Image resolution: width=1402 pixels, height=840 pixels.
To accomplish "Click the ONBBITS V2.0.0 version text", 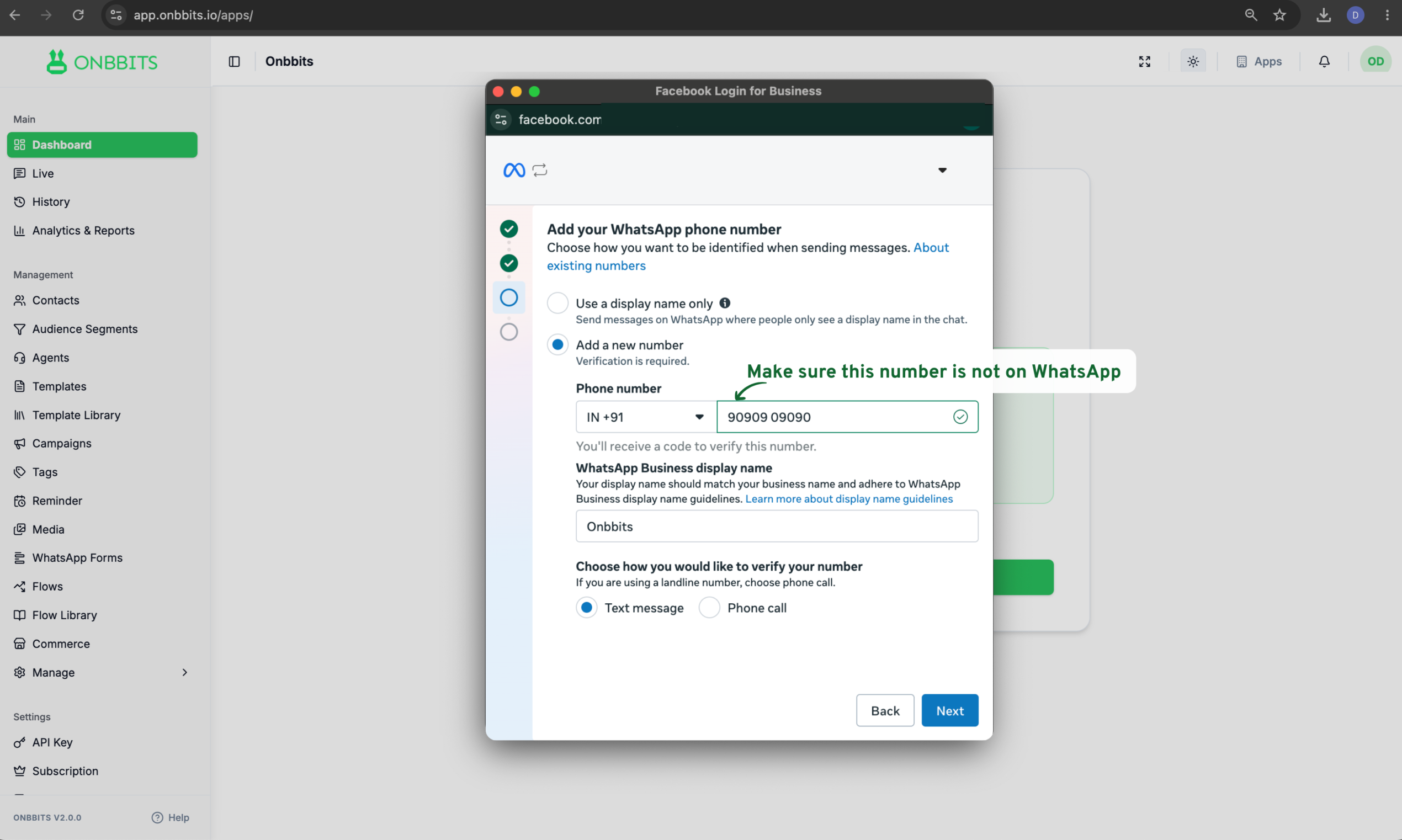I will [47, 818].
